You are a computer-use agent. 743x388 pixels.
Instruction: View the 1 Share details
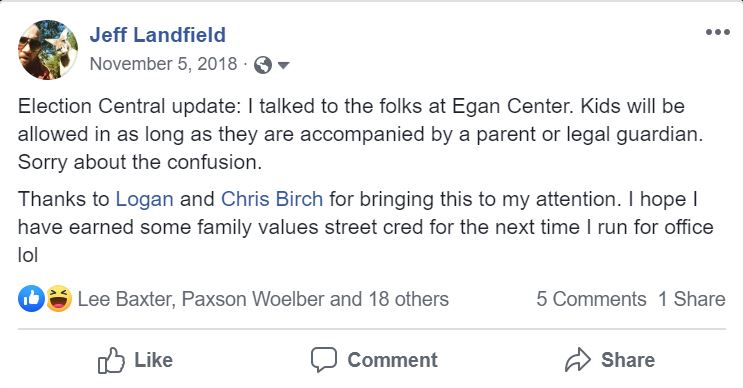coord(692,299)
